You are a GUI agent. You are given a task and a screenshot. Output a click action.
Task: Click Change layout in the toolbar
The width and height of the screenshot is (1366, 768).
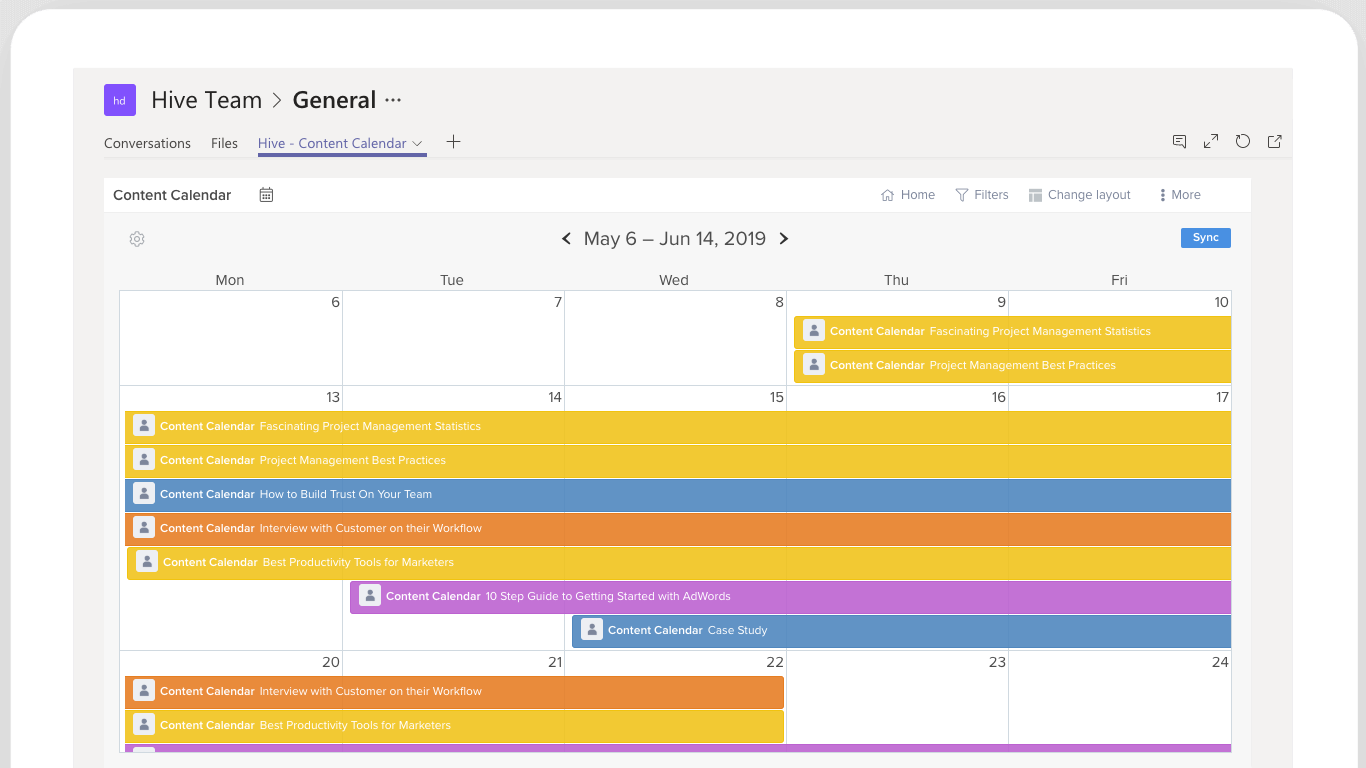pyautogui.click(x=1079, y=195)
